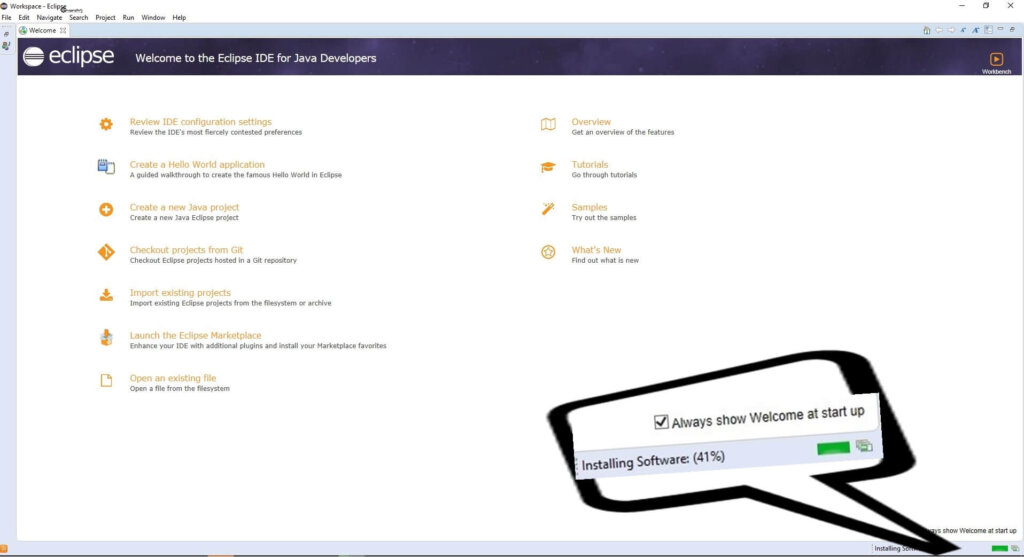
Task: Click the blank file icon for Open file
Action: click(x=106, y=380)
